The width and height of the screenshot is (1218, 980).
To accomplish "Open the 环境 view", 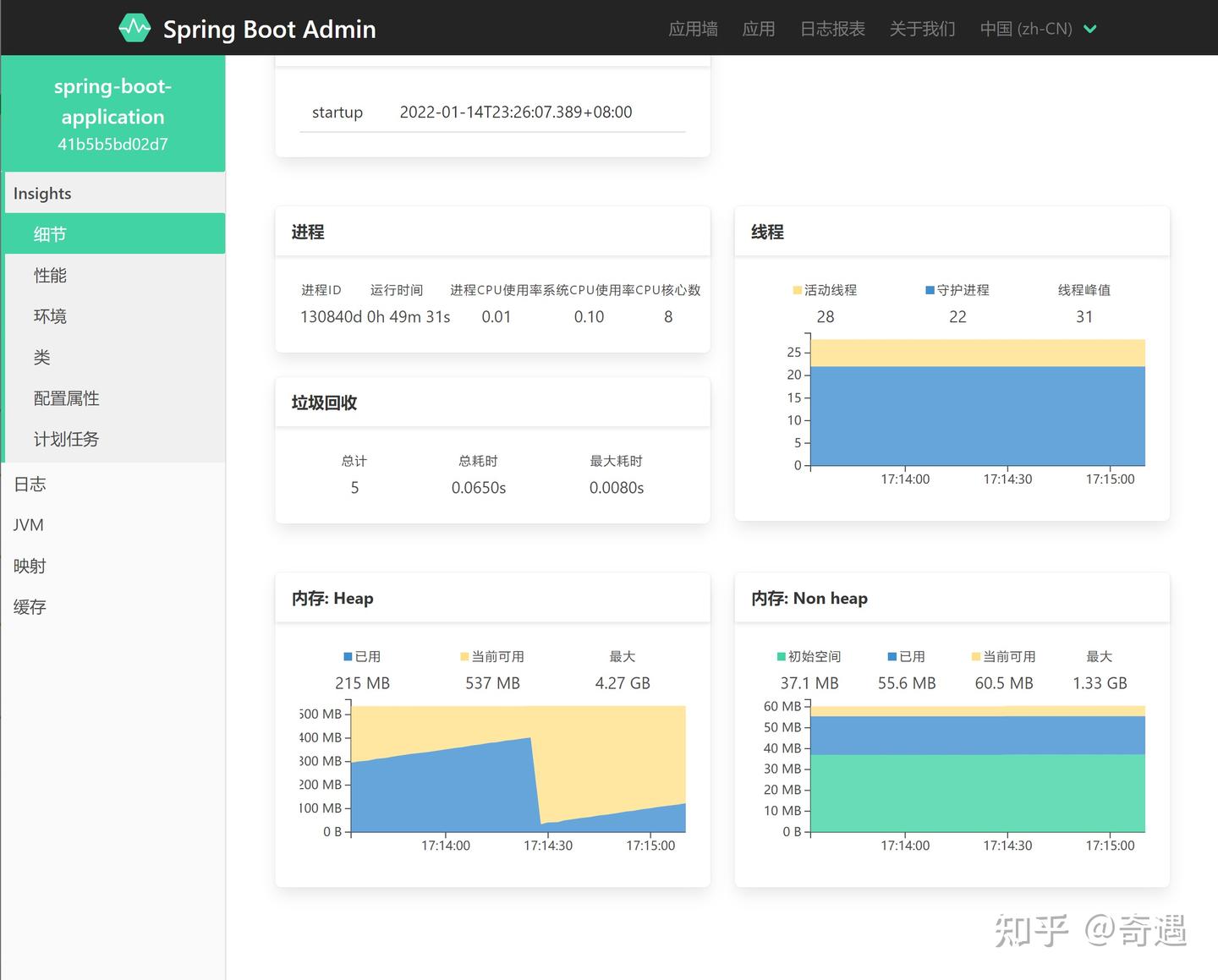I will coord(49,316).
